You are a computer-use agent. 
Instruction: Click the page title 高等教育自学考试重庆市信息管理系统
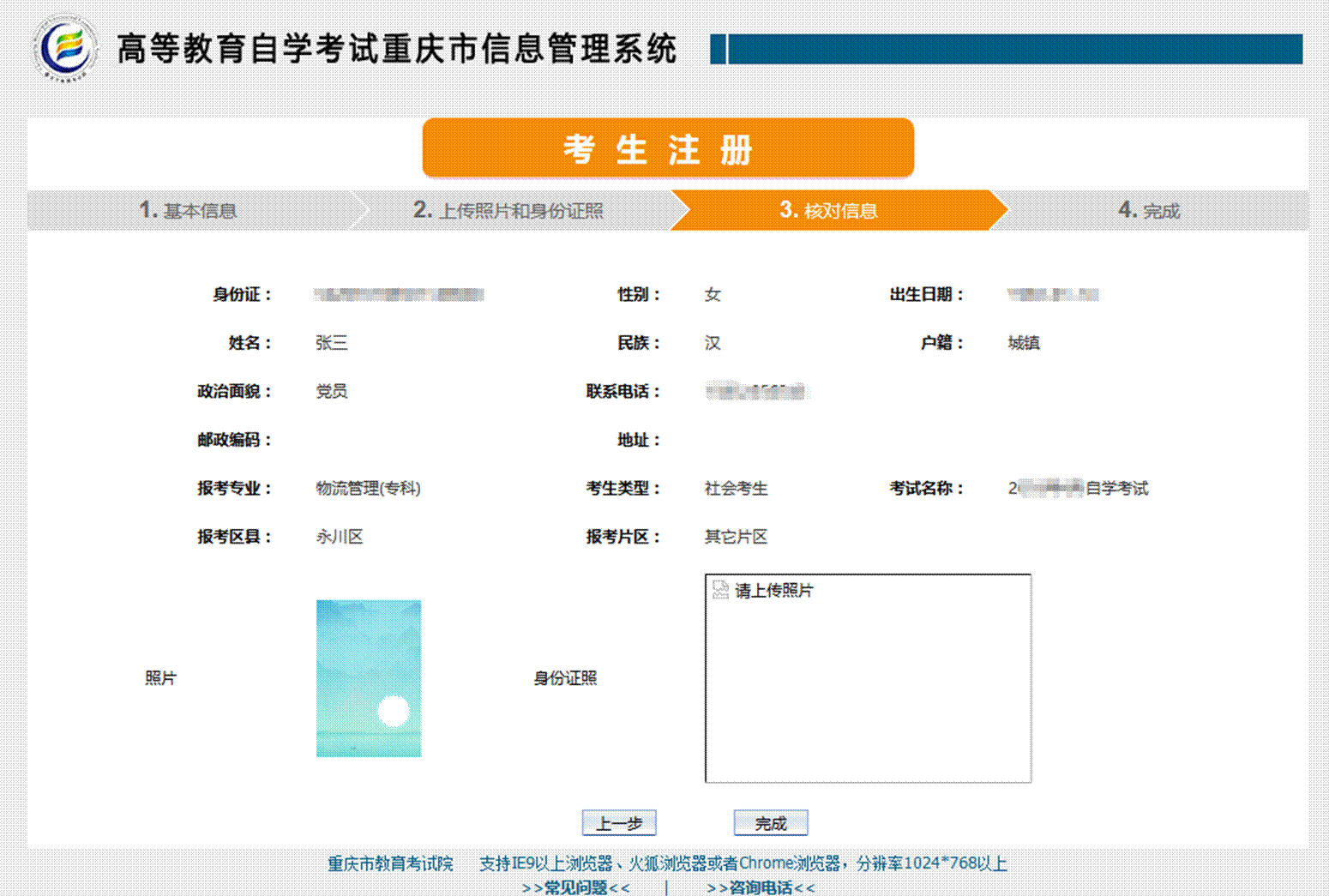click(x=396, y=49)
